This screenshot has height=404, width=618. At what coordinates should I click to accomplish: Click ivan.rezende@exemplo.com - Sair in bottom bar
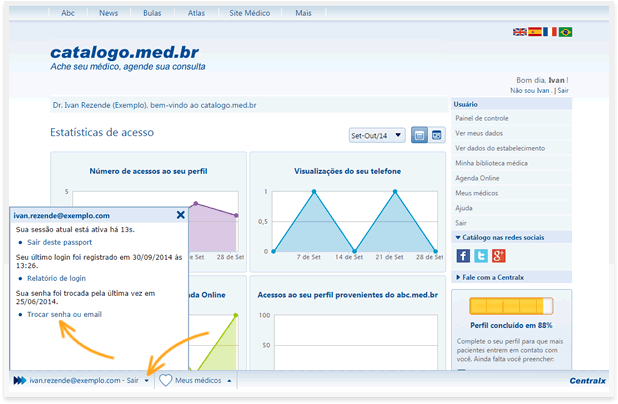84,381
